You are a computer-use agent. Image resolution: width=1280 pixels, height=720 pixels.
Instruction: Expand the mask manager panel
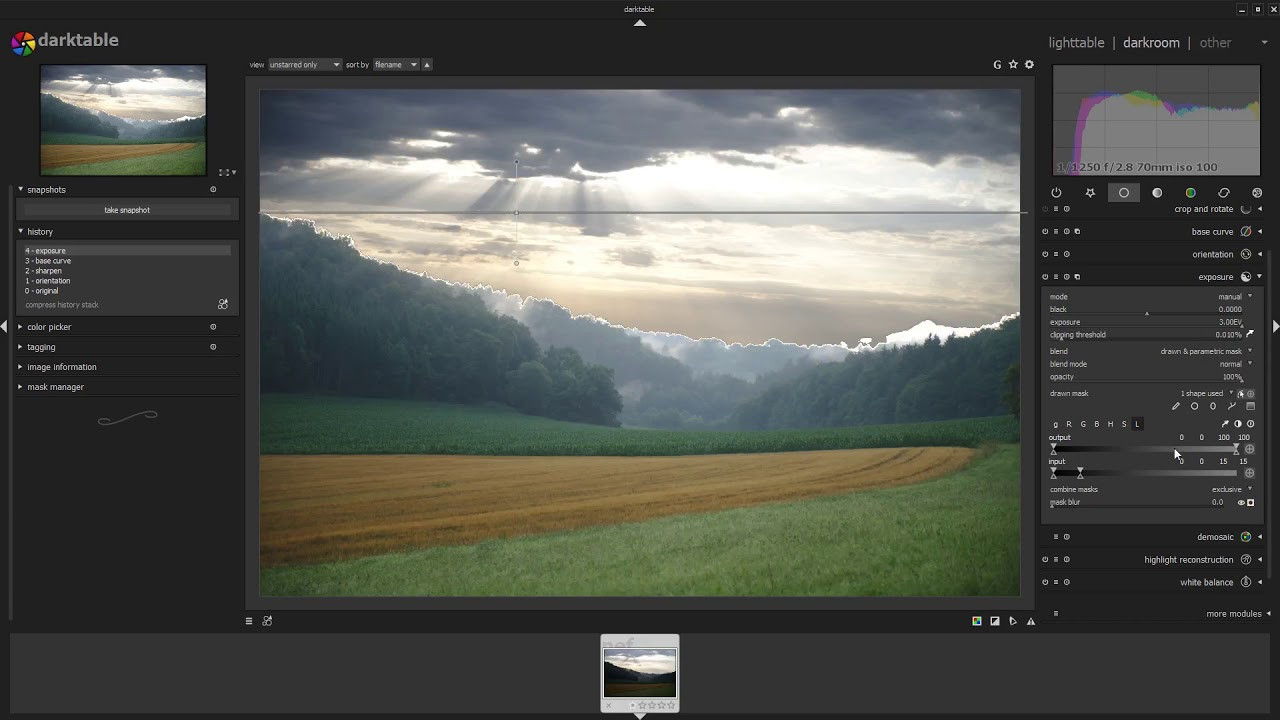pos(55,387)
